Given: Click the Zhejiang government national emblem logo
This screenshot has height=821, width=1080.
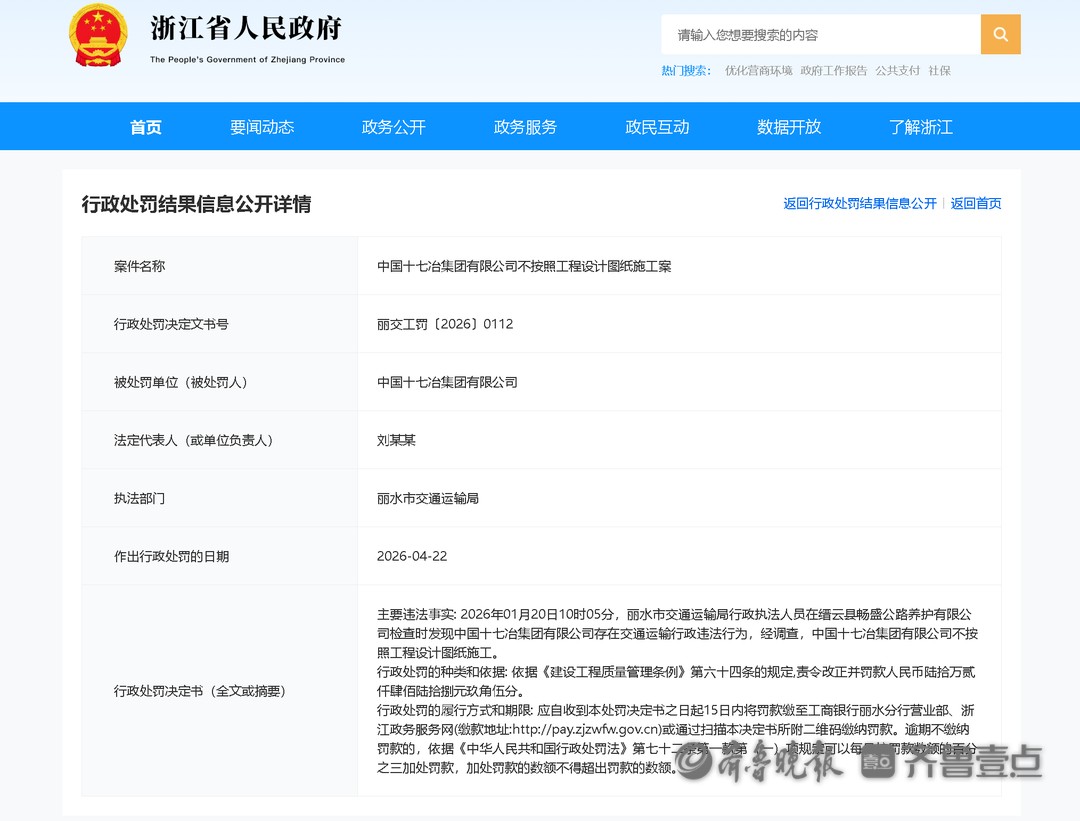Looking at the screenshot, I should click(98, 36).
